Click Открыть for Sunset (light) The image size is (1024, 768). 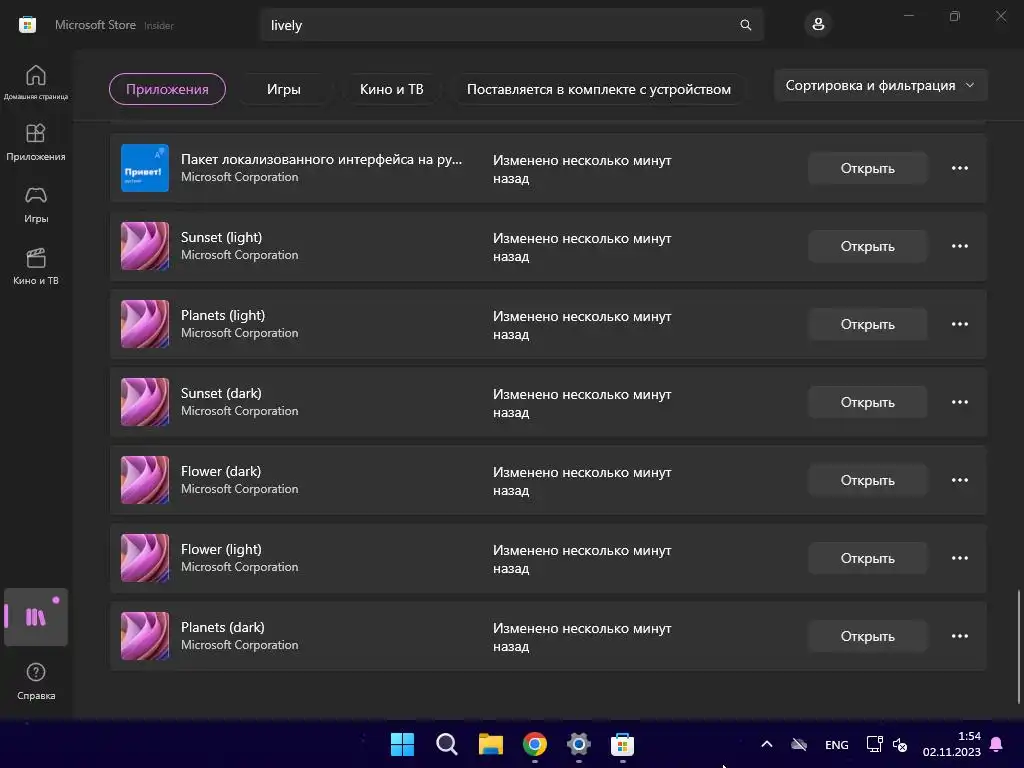(x=867, y=246)
